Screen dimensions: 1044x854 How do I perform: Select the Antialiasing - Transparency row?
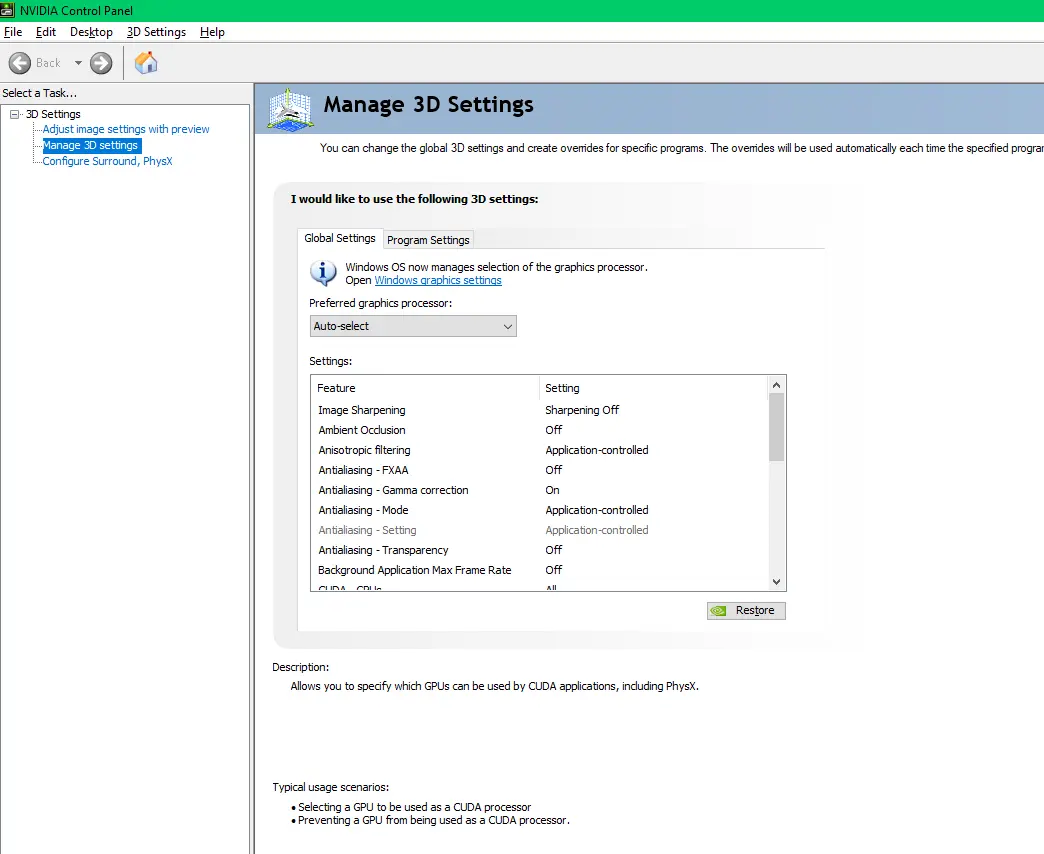click(539, 550)
